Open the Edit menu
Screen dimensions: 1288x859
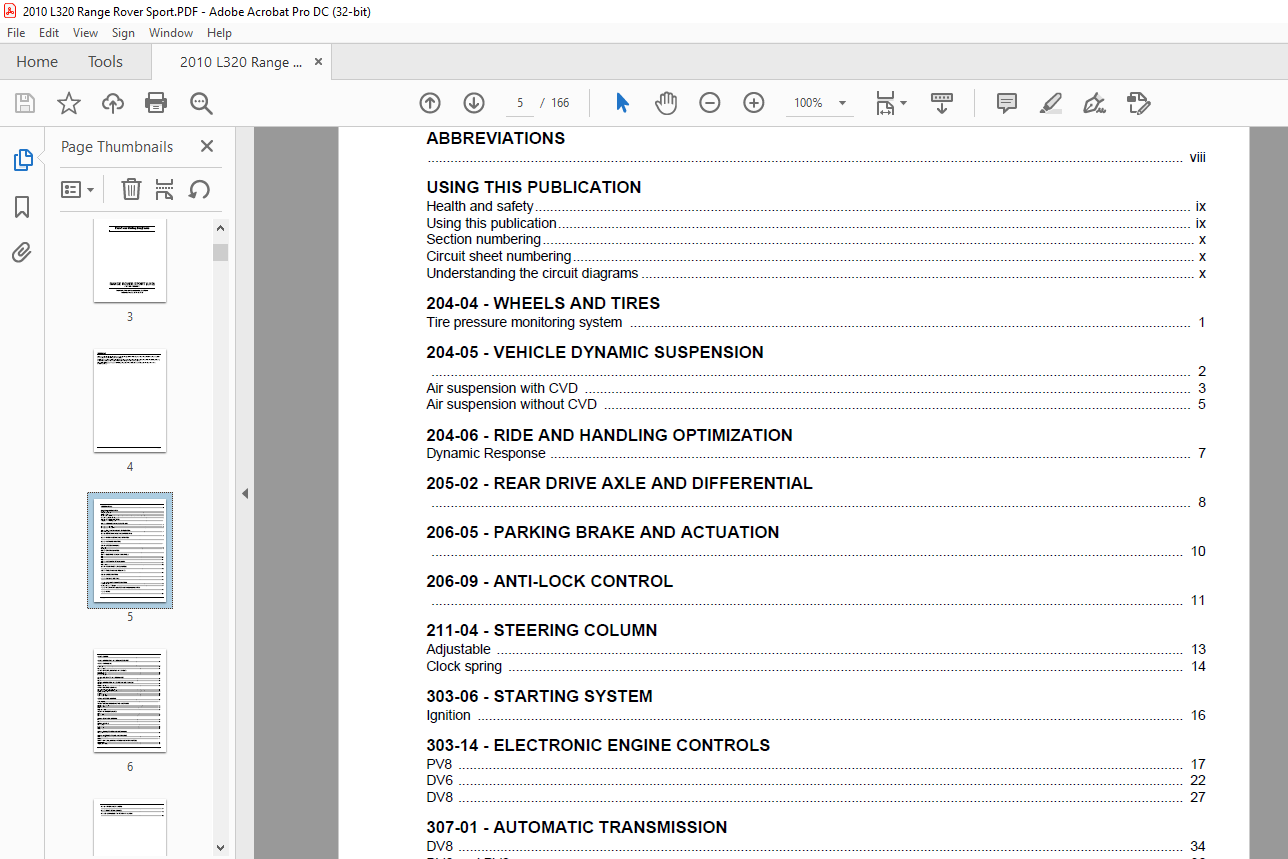point(49,33)
